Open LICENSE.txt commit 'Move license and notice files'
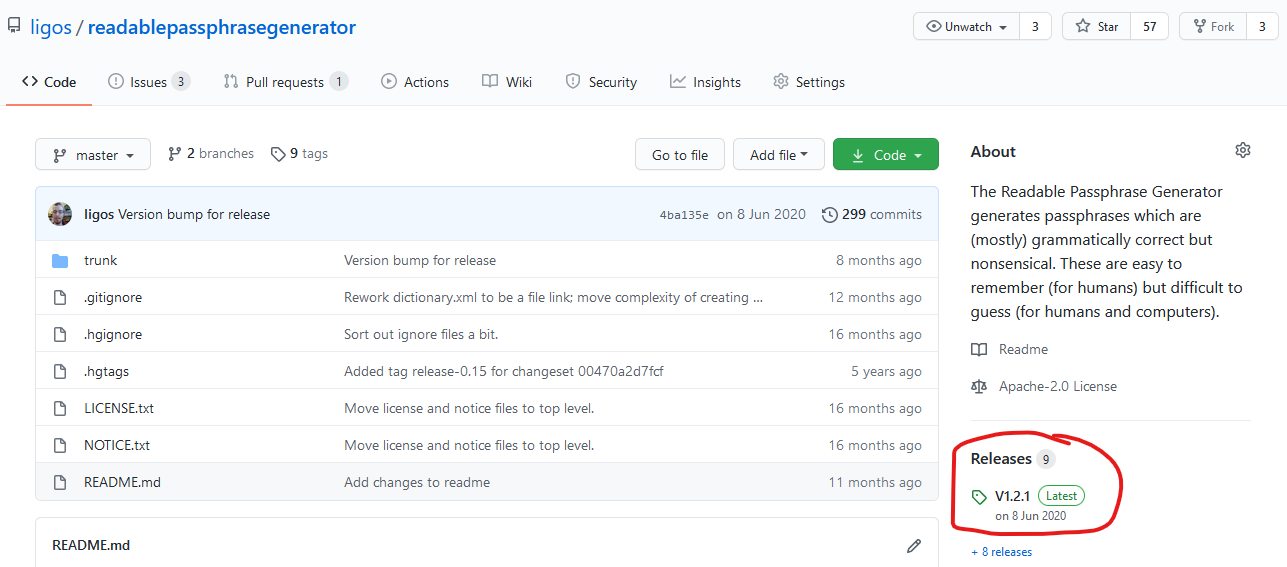This screenshot has width=1287, height=567. coord(469,408)
